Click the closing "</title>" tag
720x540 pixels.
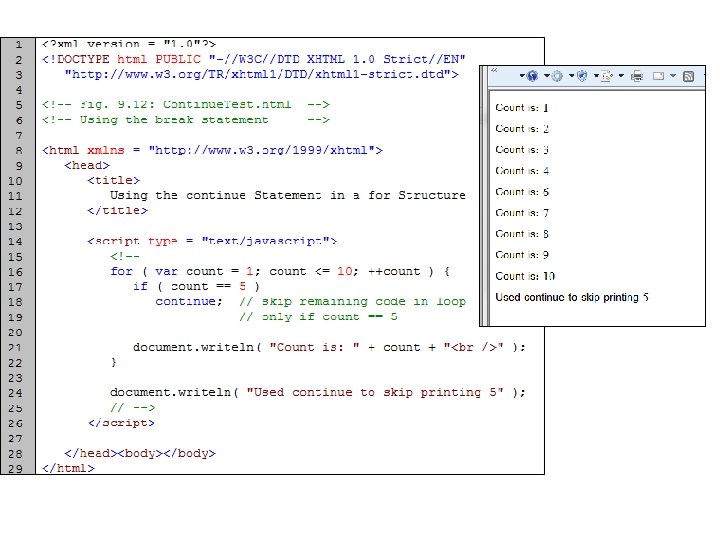click(118, 211)
